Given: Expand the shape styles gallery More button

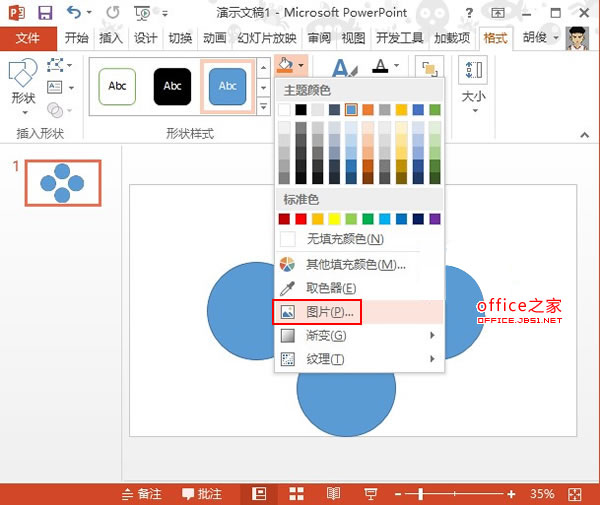Looking at the screenshot, I should tap(263, 106).
